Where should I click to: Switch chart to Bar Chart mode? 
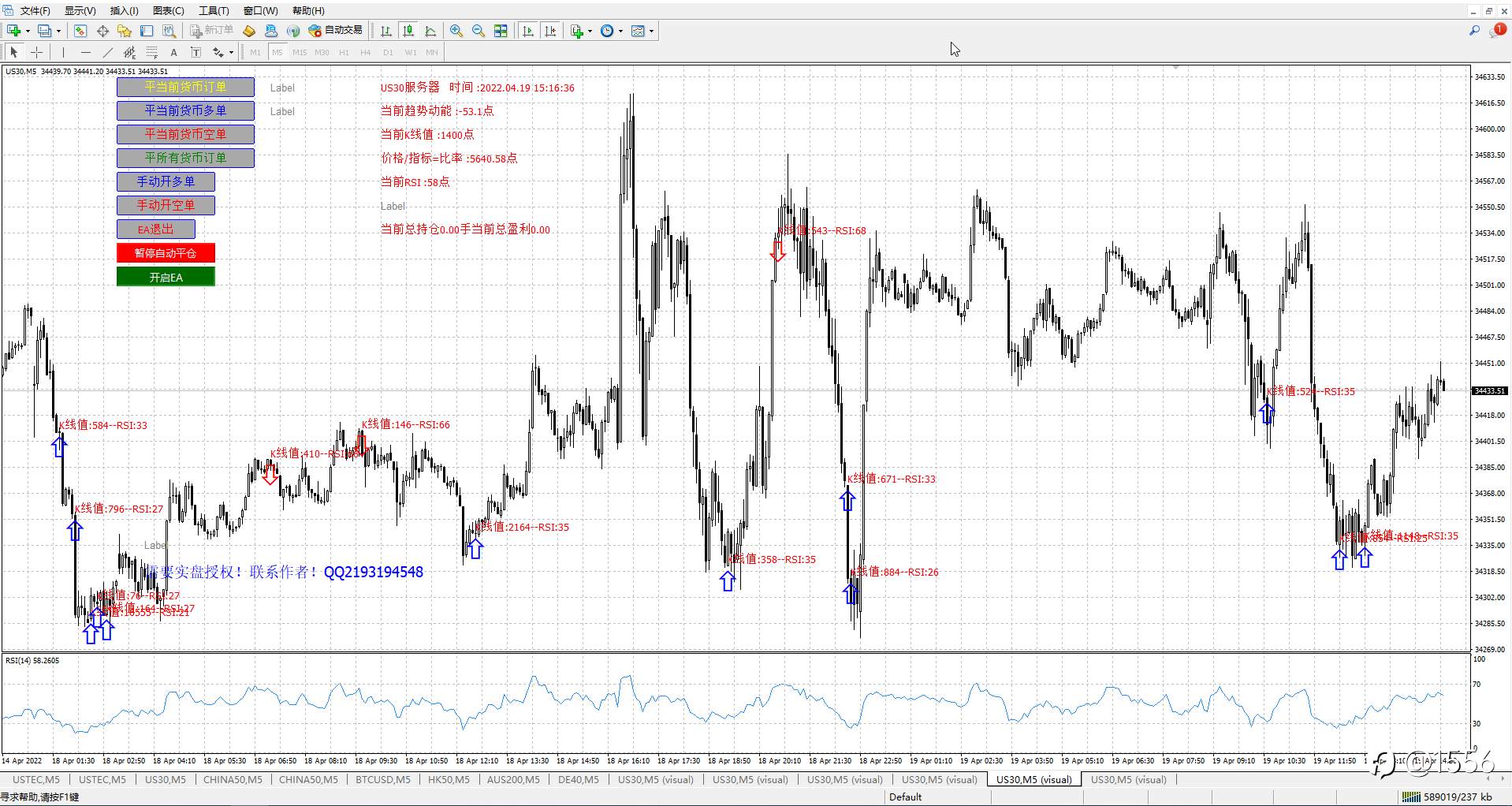pyautogui.click(x=386, y=31)
